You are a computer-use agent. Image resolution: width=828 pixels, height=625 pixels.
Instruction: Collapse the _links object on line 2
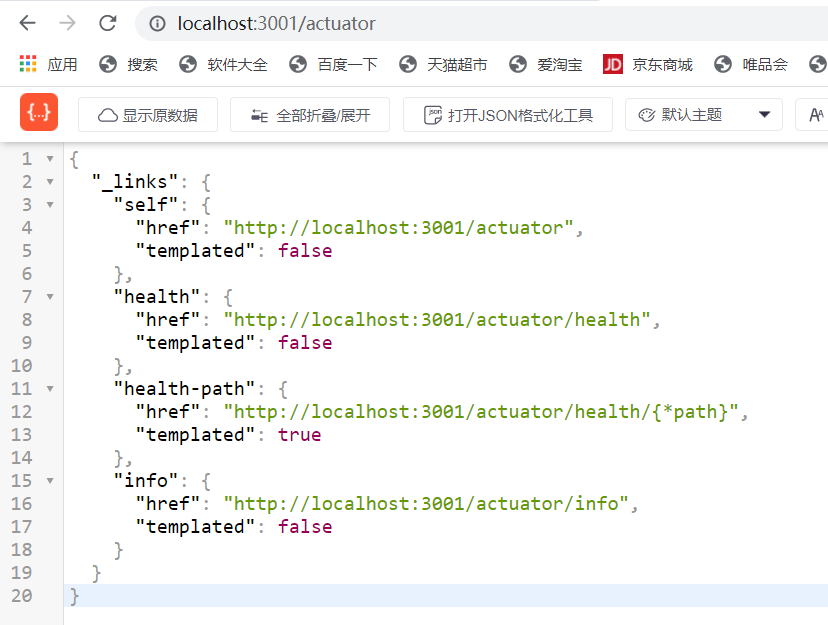pos(50,182)
